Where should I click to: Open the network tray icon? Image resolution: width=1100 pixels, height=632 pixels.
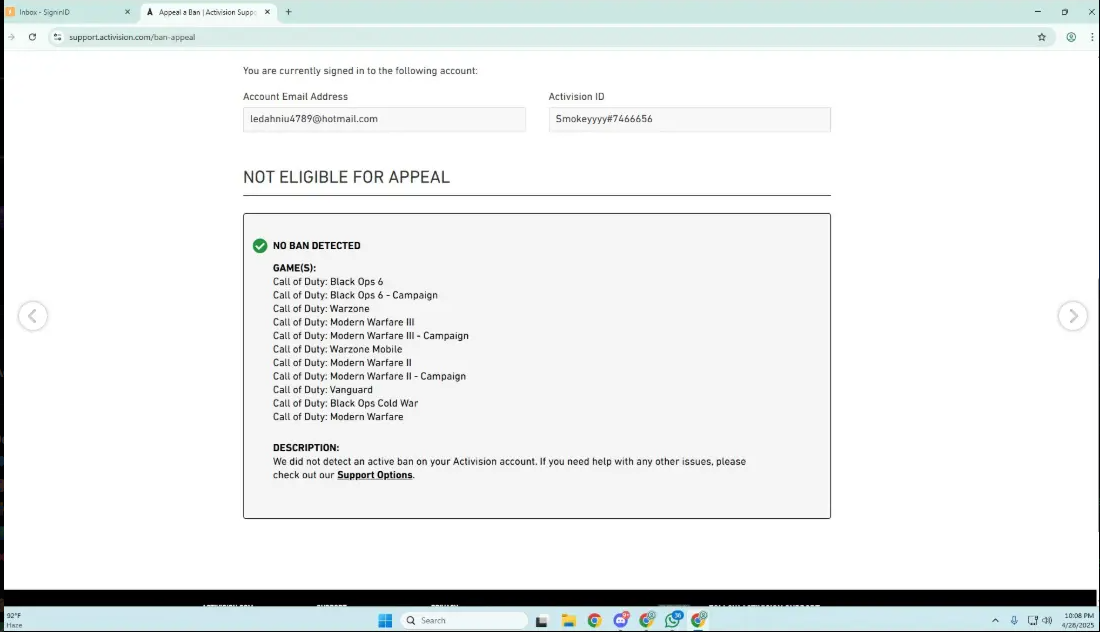click(1032, 621)
